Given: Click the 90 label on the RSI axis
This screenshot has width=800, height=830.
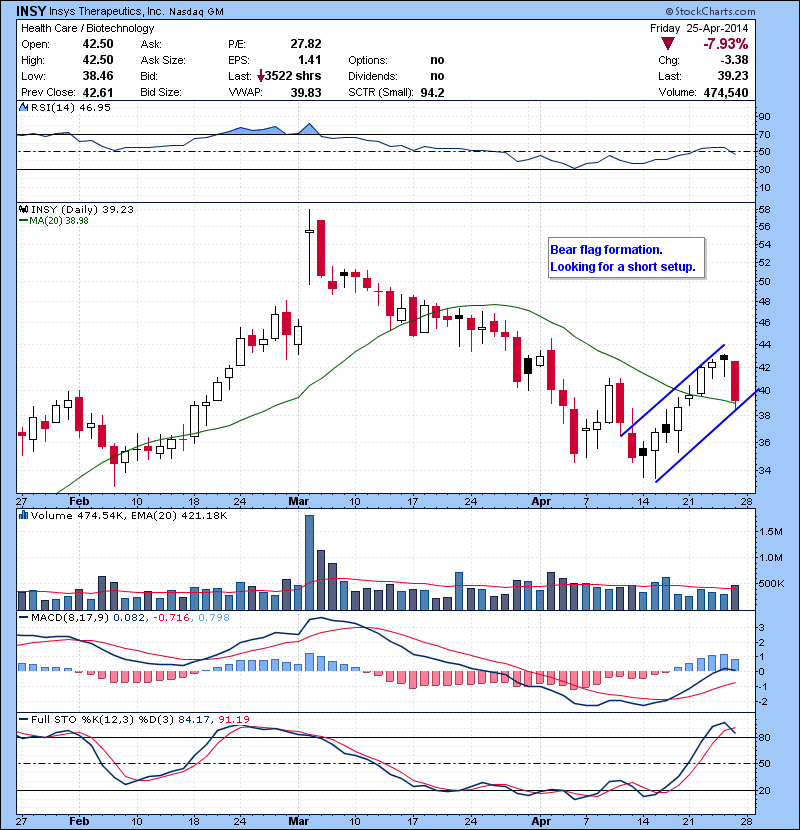Looking at the screenshot, I should pyautogui.click(x=765, y=117).
